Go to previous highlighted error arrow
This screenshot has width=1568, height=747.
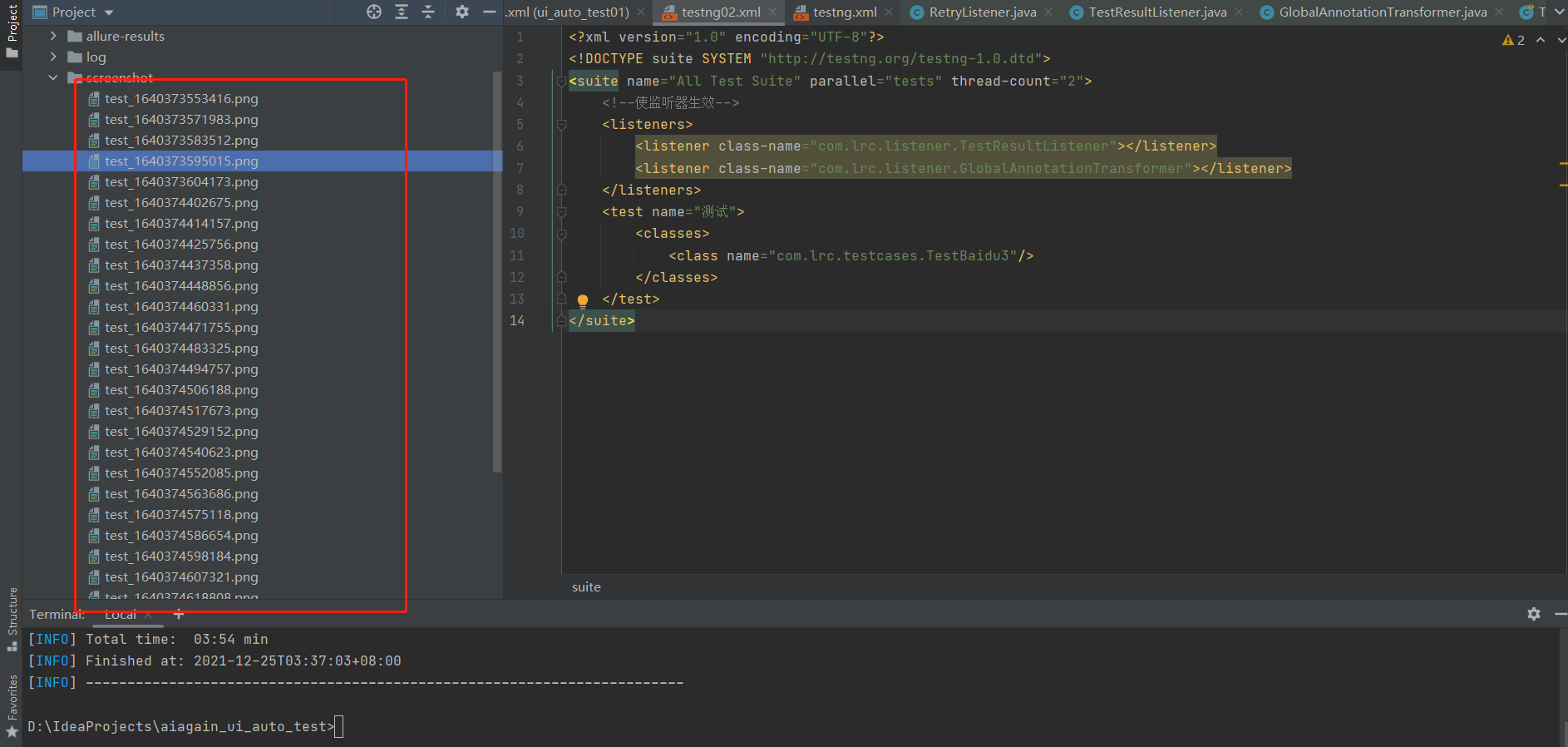point(1541,40)
